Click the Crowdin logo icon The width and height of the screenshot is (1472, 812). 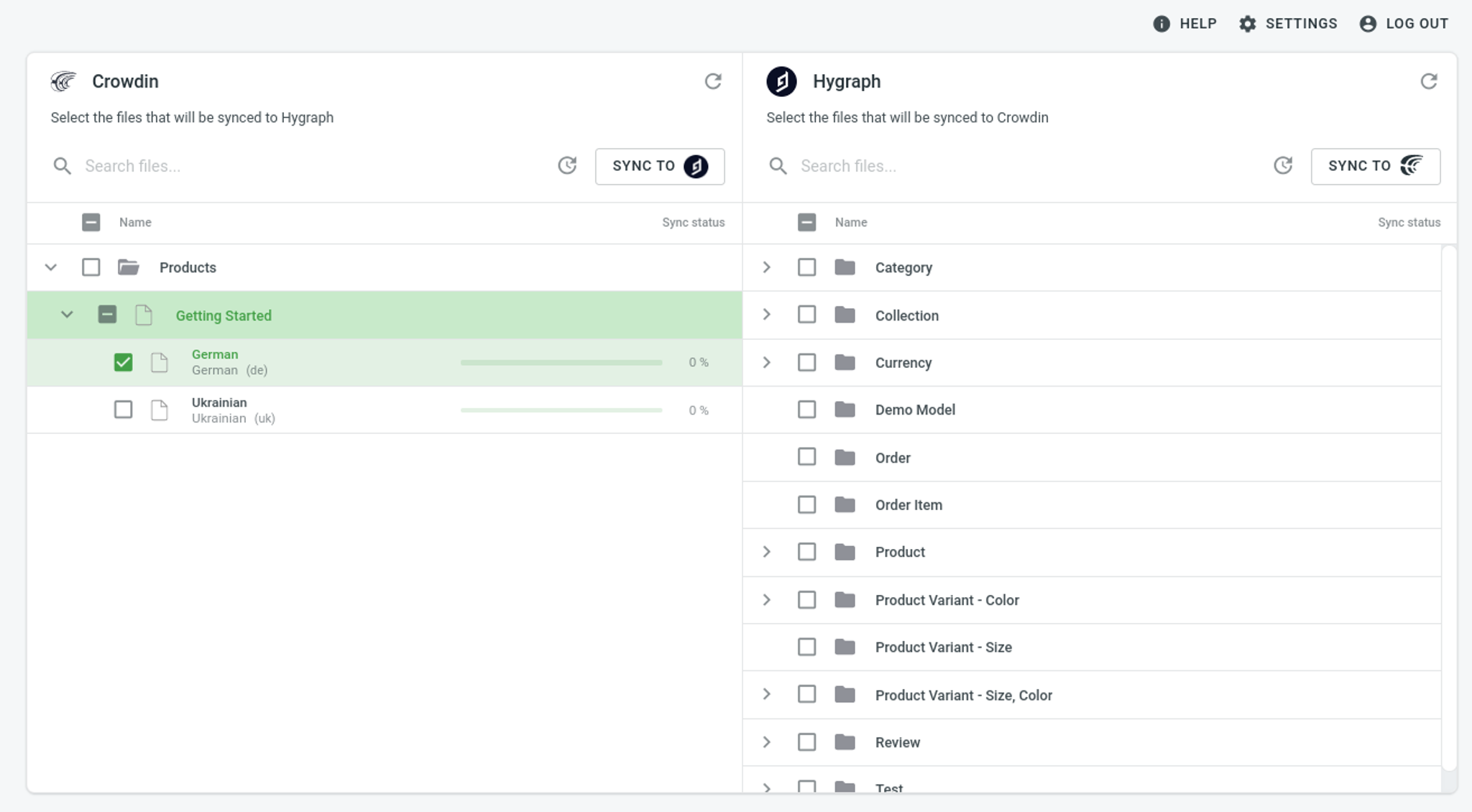[63, 81]
